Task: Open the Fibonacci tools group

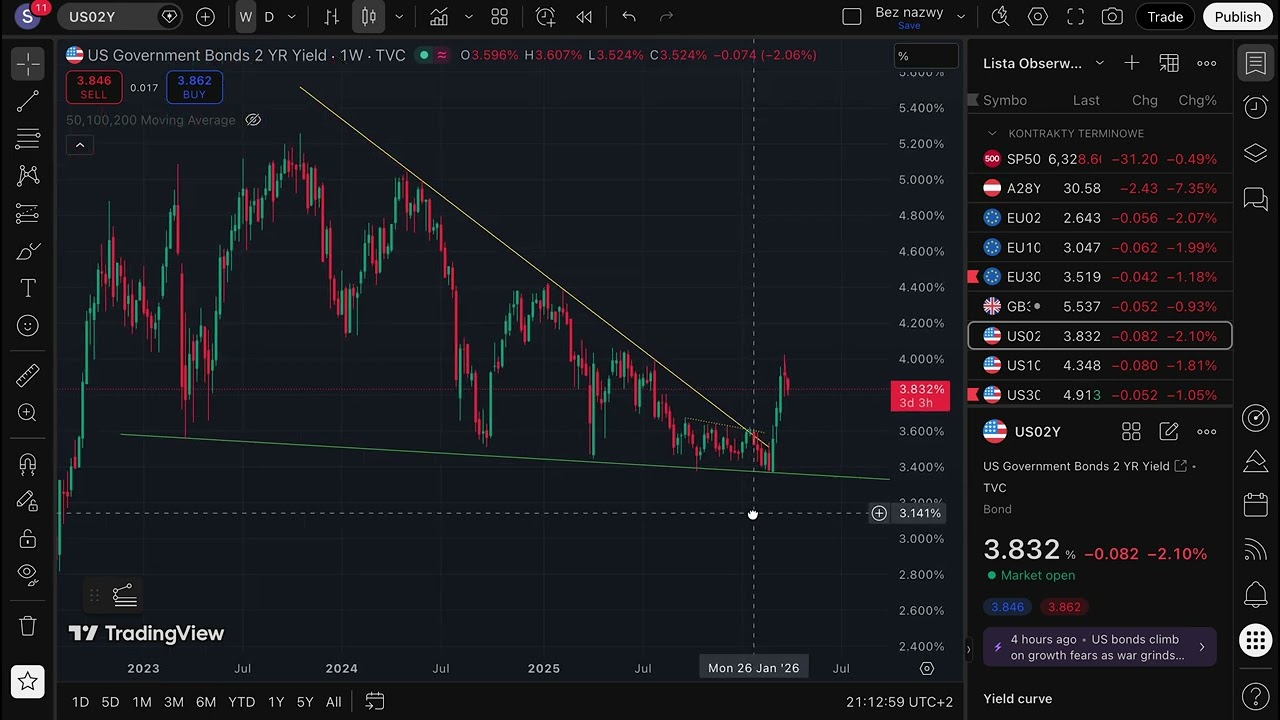Action: [x=28, y=139]
